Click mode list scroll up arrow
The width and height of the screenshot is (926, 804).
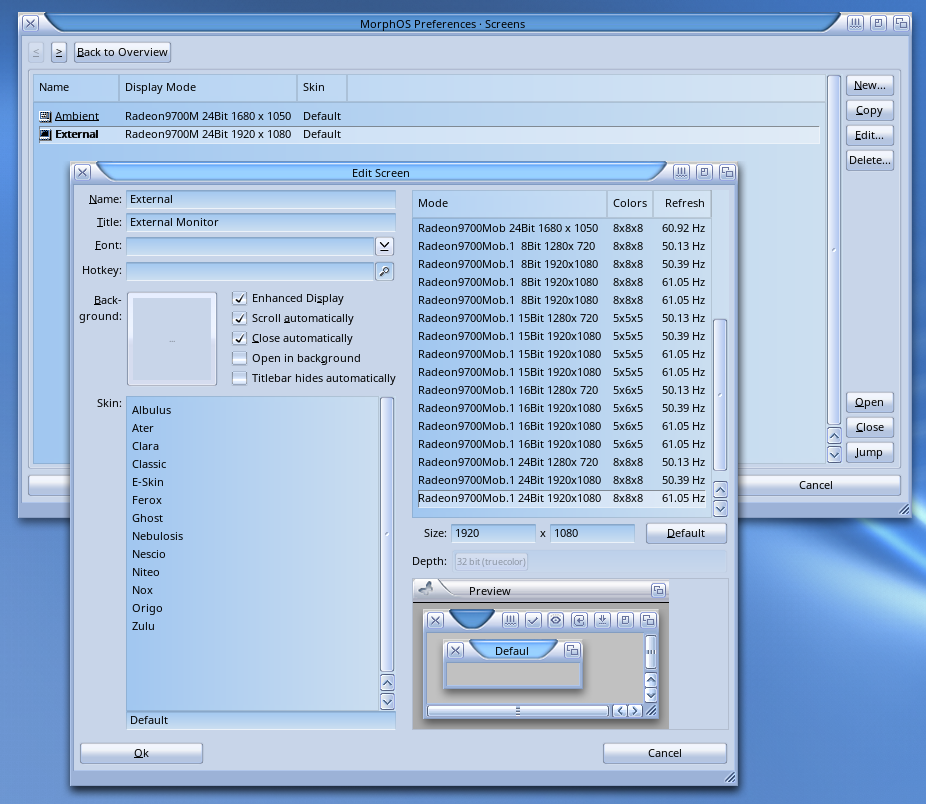(720, 490)
